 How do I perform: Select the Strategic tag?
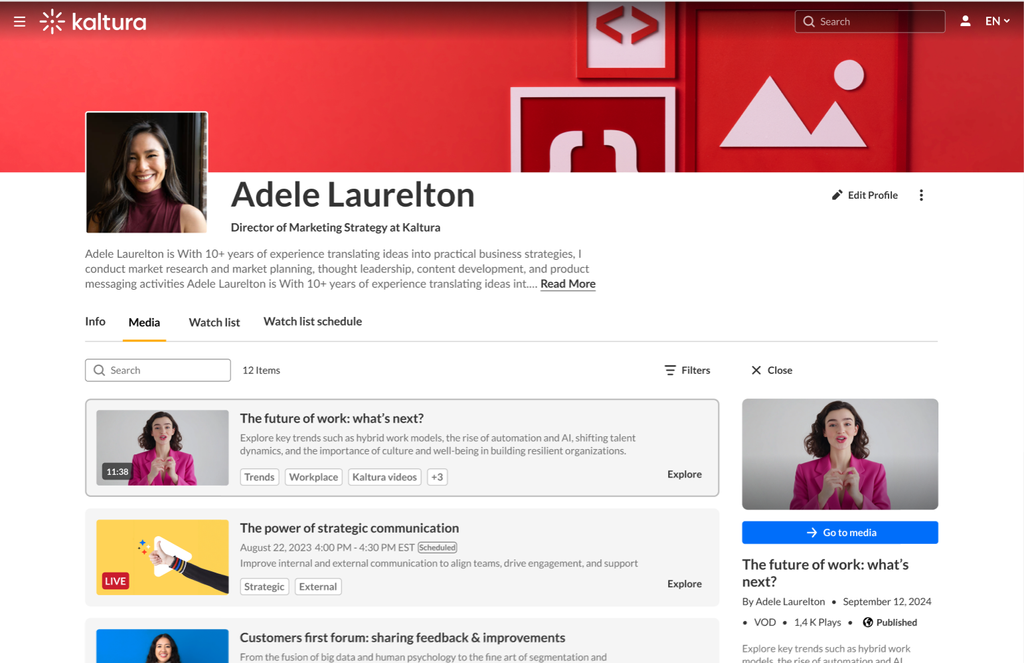click(x=264, y=587)
